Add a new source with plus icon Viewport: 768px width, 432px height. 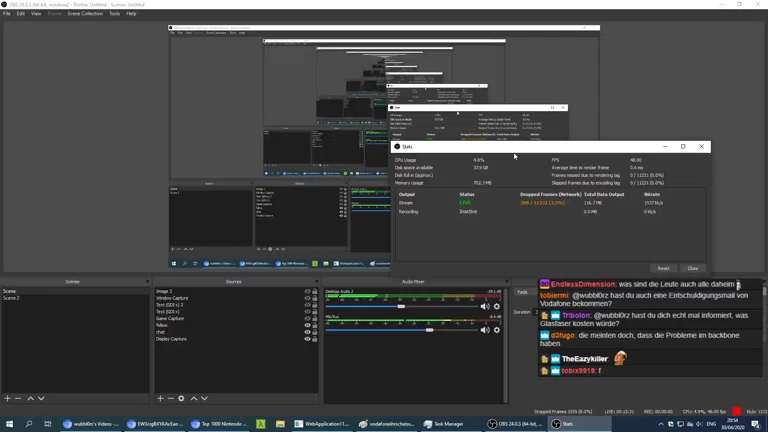160,398
